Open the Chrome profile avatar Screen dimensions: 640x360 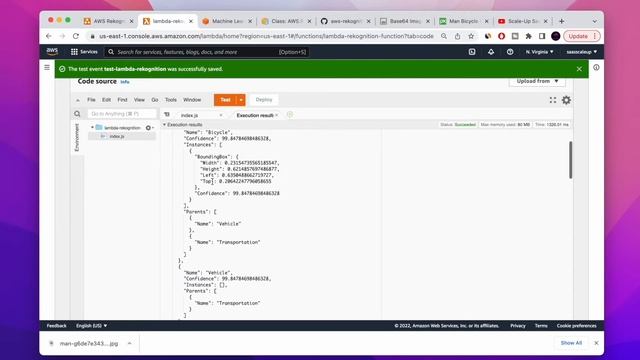(556, 36)
